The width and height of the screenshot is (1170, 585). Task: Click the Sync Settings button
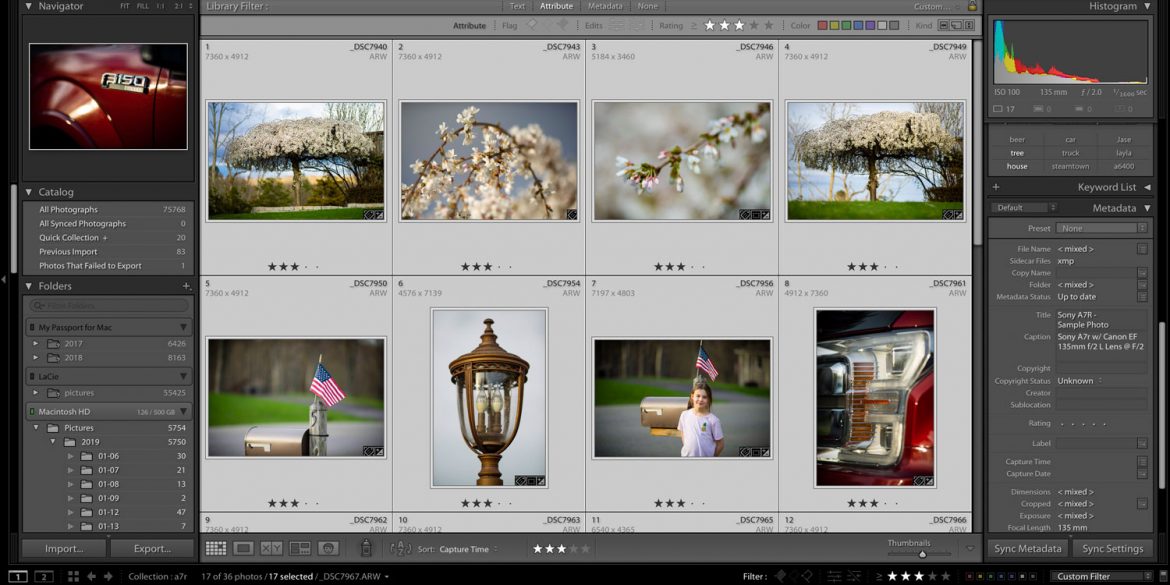click(1113, 548)
